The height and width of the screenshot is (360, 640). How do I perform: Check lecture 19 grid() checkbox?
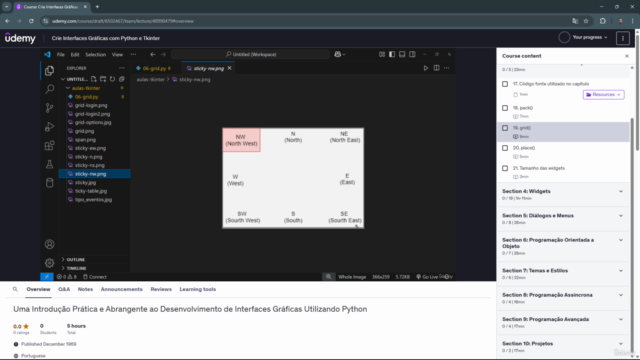505,128
